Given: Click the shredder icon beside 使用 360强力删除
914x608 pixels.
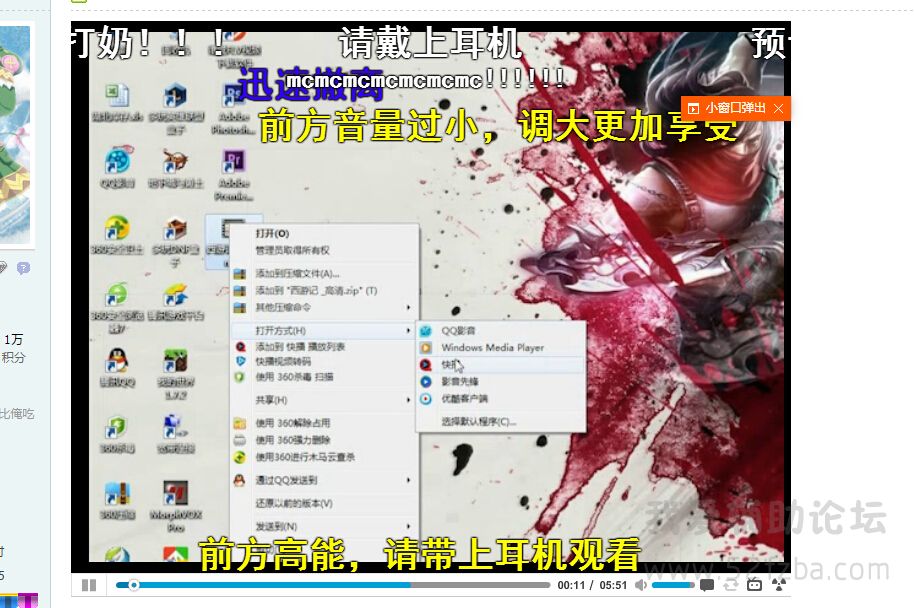Looking at the screenshot, I should 240,440.
